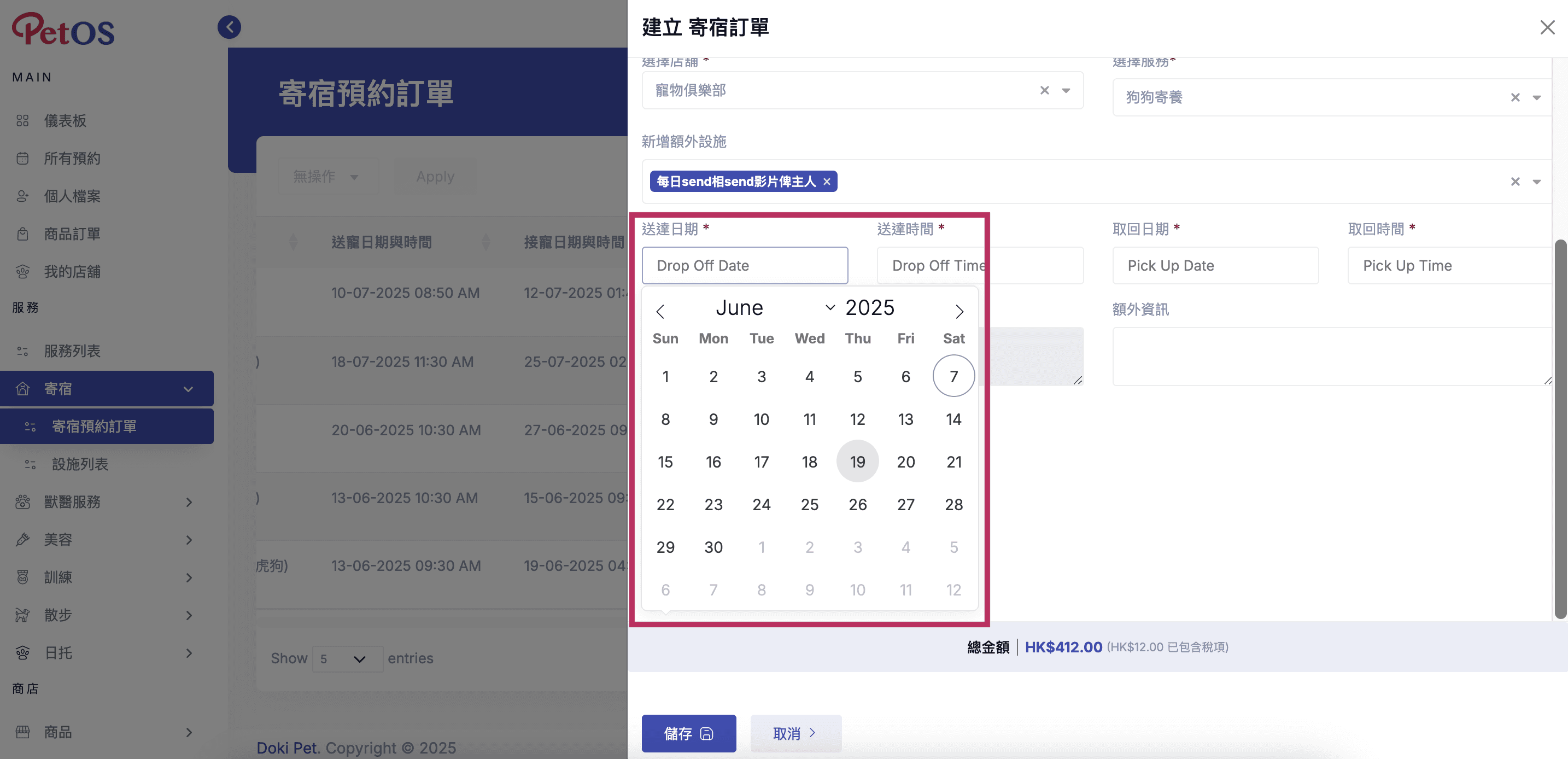The width and height of the screenshot is (1568, 759).
Task: Go to next month in calendar
Action: click(x=959, y=311)
